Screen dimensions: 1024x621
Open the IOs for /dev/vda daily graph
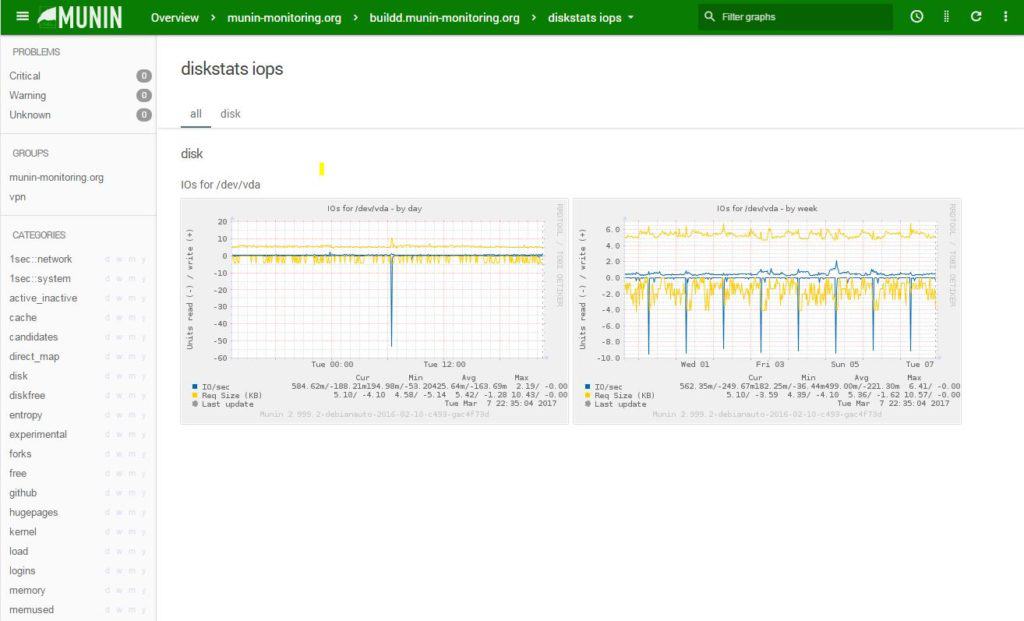374,311
